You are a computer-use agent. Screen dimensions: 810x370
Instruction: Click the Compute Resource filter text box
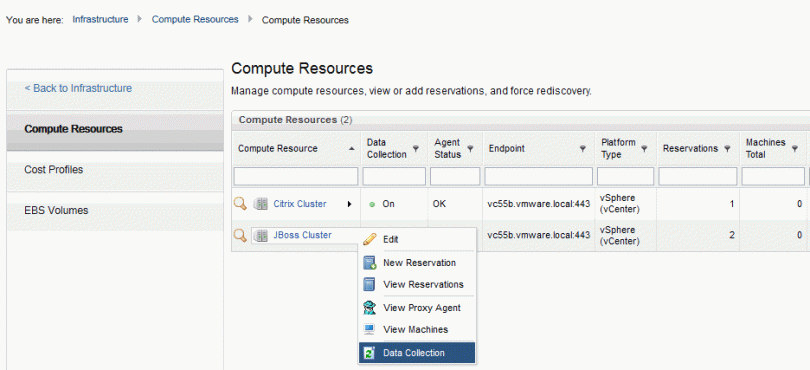tap(296, 176)
